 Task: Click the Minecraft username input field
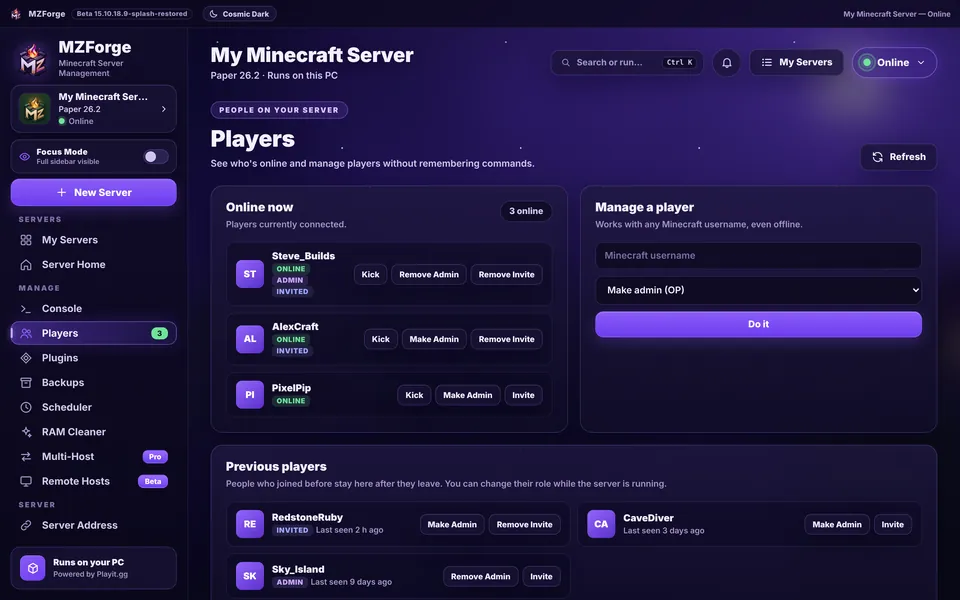tap(758, 256)
